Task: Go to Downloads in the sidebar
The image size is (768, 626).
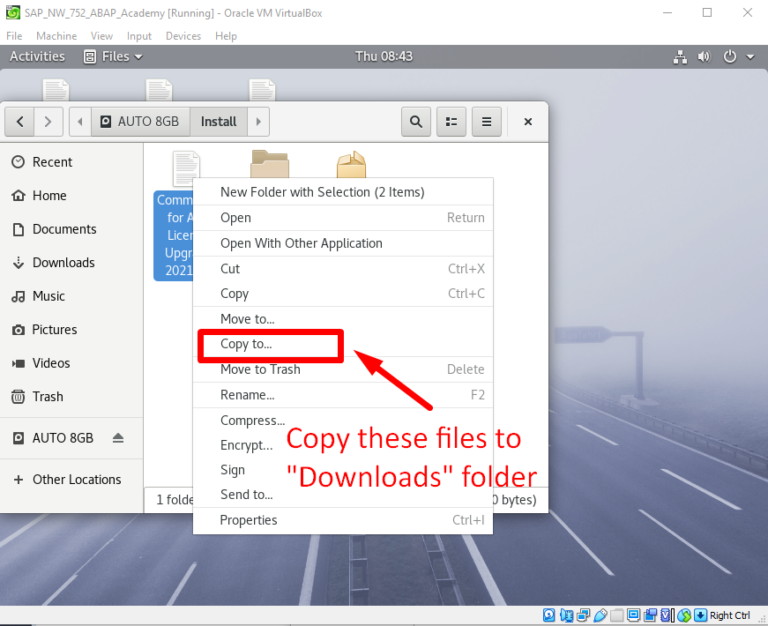Action: pos(63,263)
